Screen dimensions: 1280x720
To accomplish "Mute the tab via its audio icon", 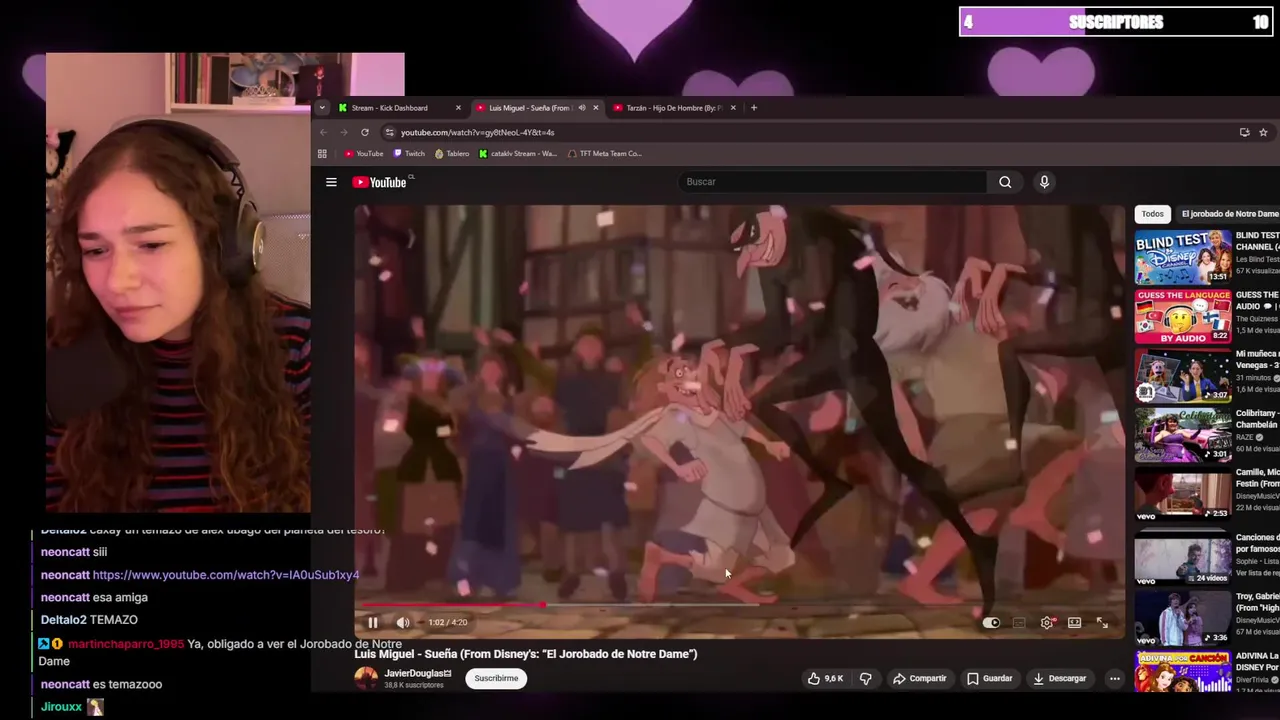I will point(582,108).
